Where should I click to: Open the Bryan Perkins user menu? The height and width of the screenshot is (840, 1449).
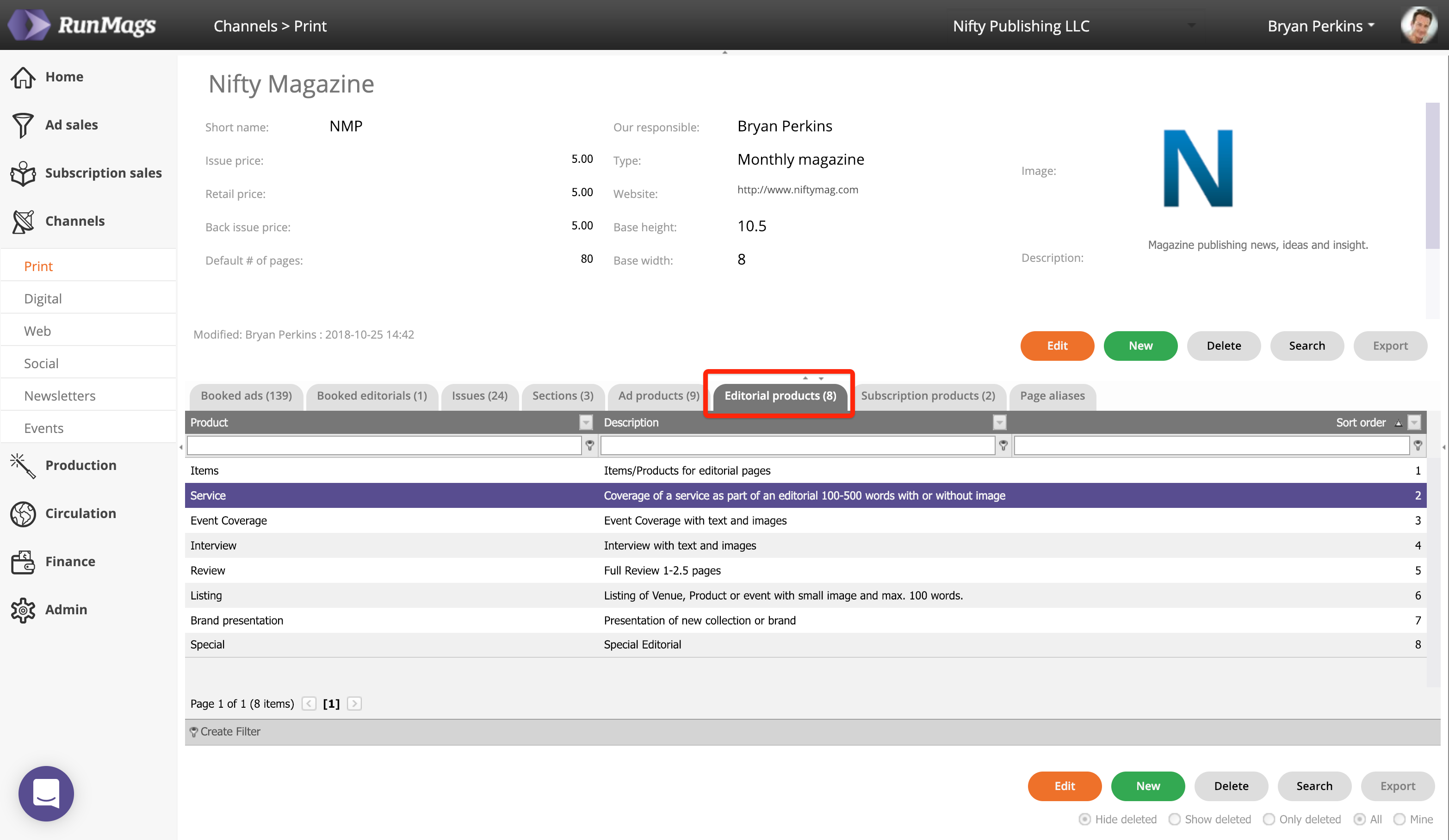click(x=1321, y=26)
